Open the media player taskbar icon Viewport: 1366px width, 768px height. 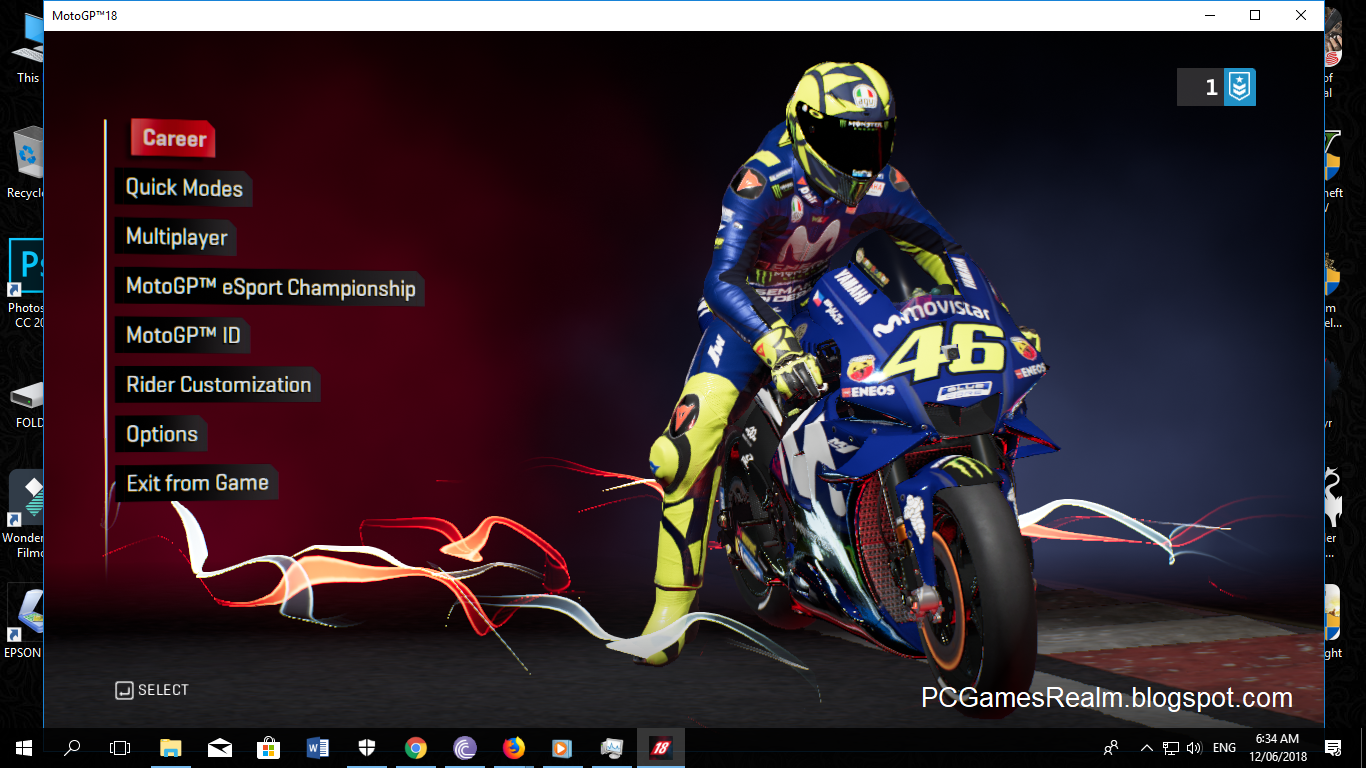click(x=562, y=748)
